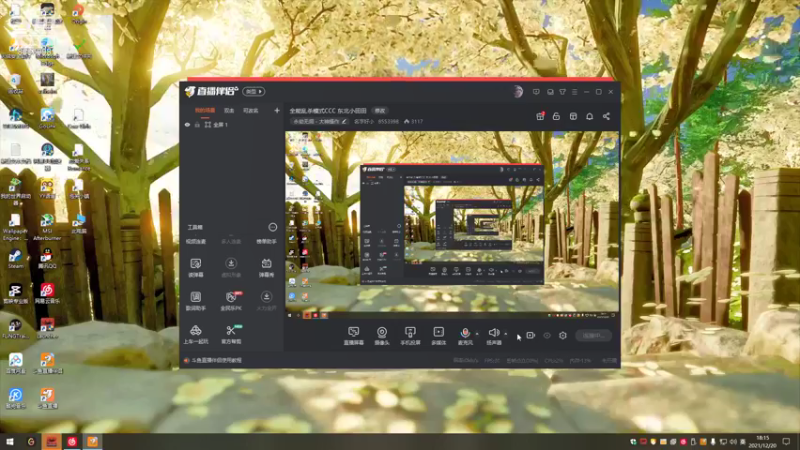This screenshot has width=800, height=450.
Task: Open the orange Douyu taskbar icon
Action: pos(92,441)
